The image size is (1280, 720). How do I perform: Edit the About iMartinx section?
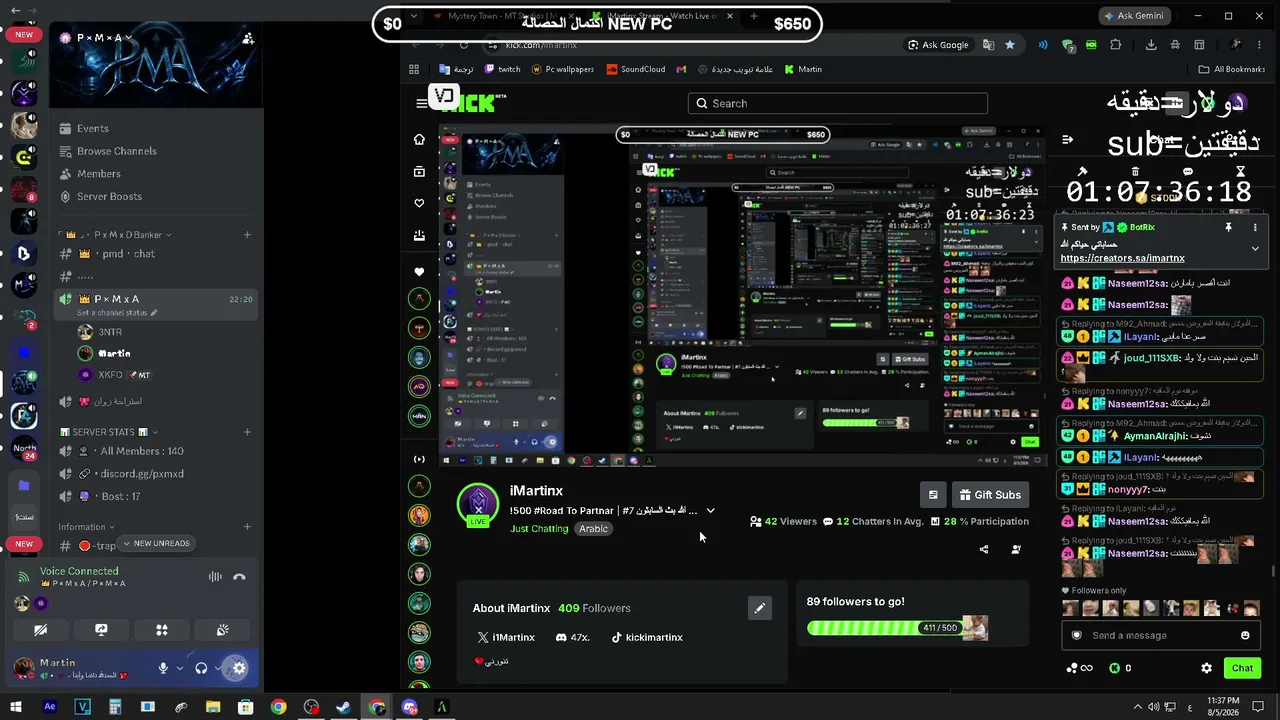[760, 608]
